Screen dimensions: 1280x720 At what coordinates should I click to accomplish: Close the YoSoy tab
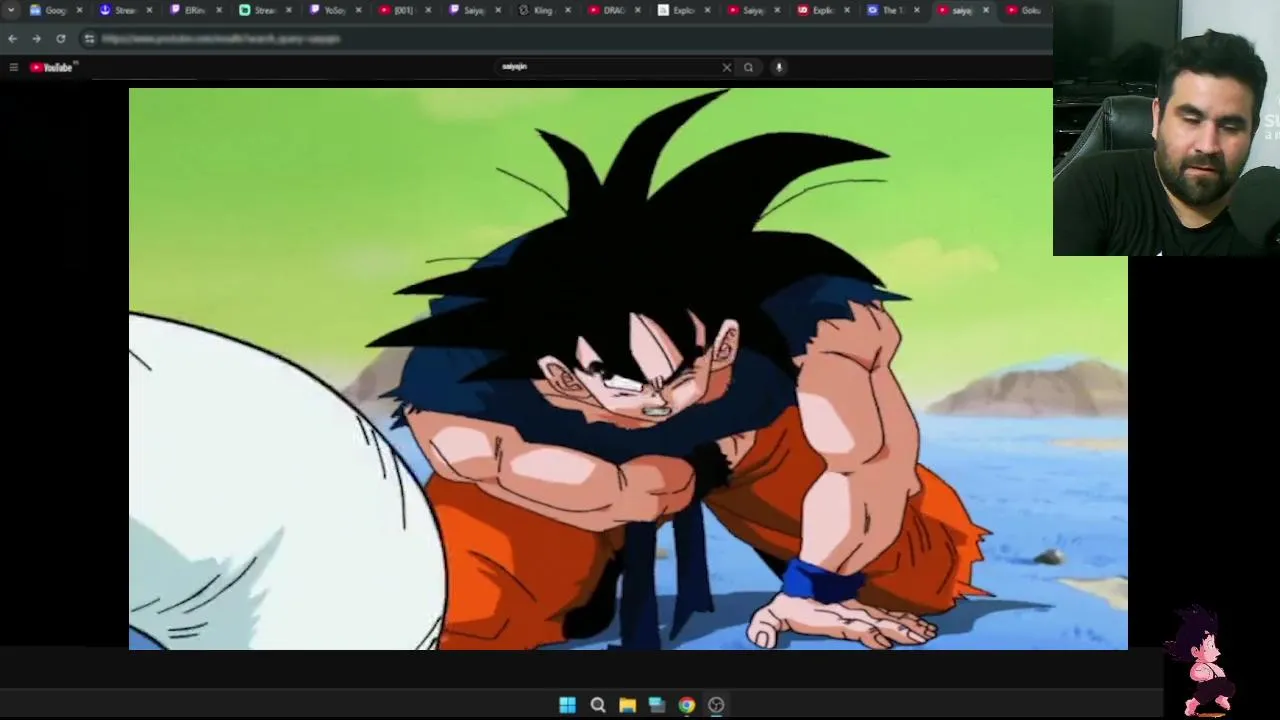pyautogui.click(x=358, y=10)
